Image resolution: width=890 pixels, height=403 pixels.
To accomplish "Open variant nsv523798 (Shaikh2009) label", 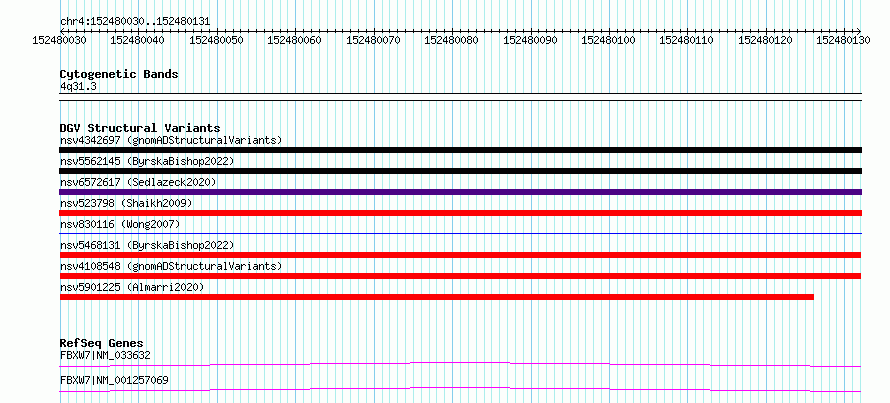I will (x=126, y=203).
